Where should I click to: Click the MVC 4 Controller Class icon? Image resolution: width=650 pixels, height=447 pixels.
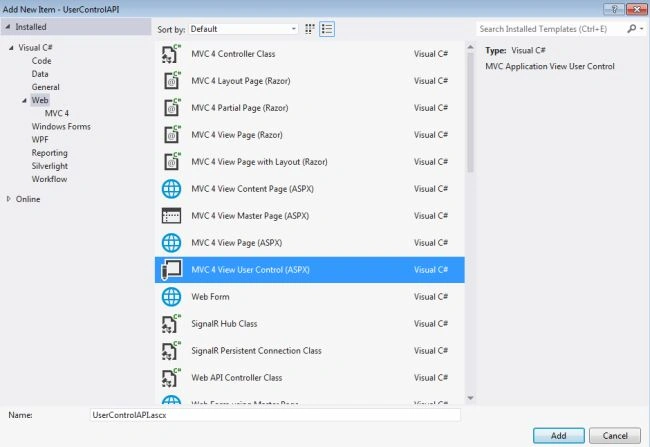click(171, 54)
